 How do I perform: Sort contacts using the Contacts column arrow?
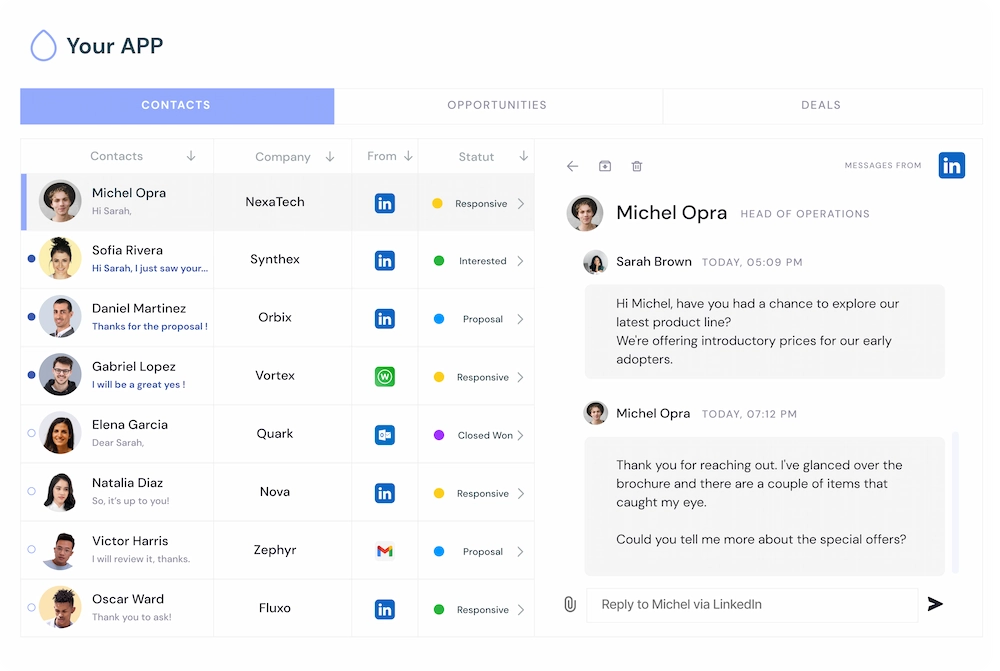pyautogui.click(x=190, y=157)
